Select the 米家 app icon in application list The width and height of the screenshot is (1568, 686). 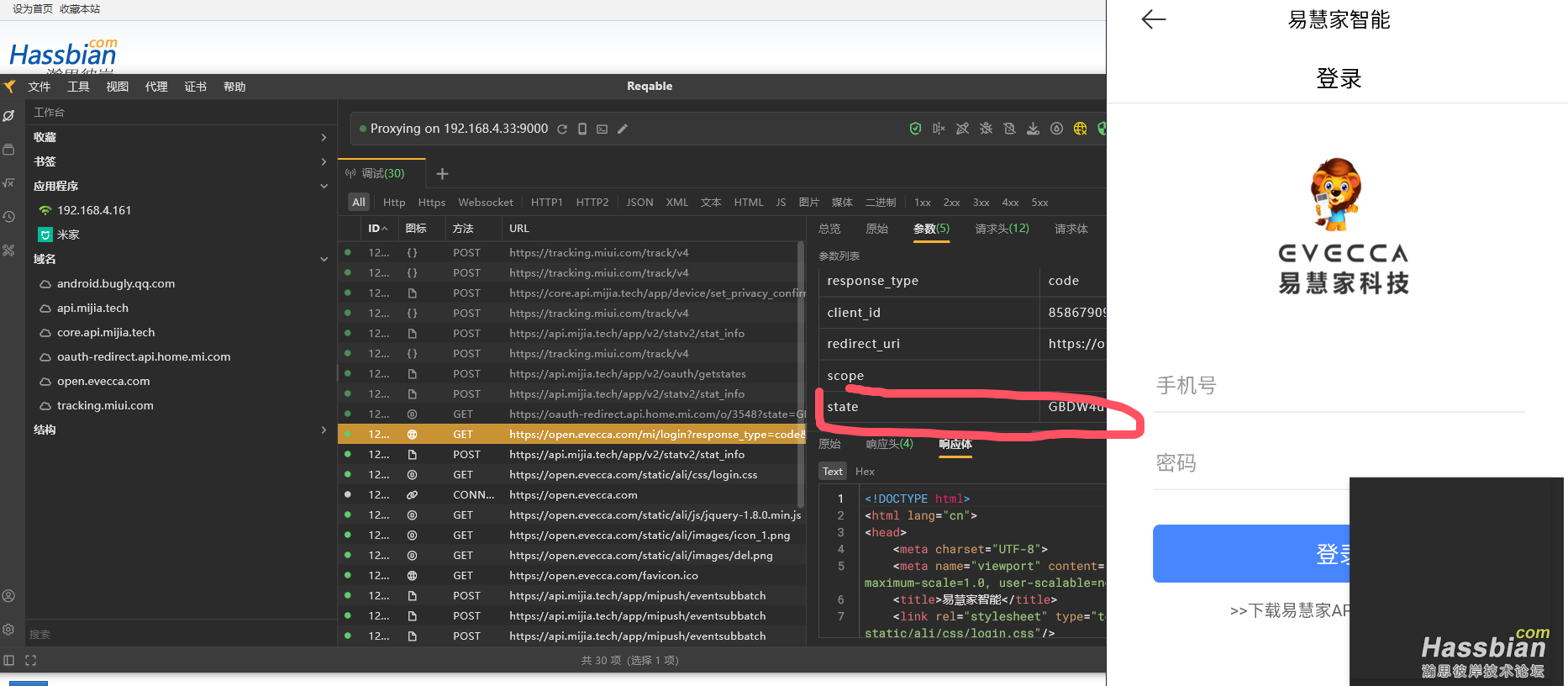pos(45,235)
